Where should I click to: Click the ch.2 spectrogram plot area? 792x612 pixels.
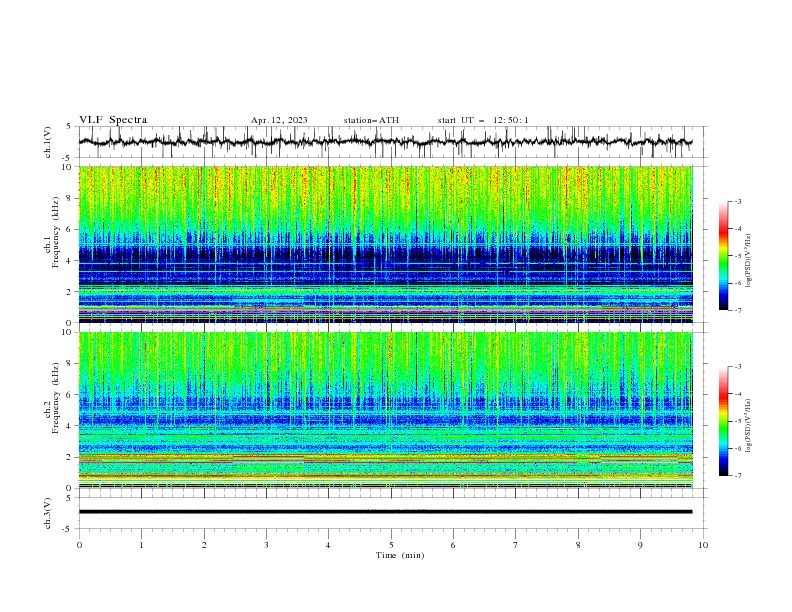(x=385, y=410)
